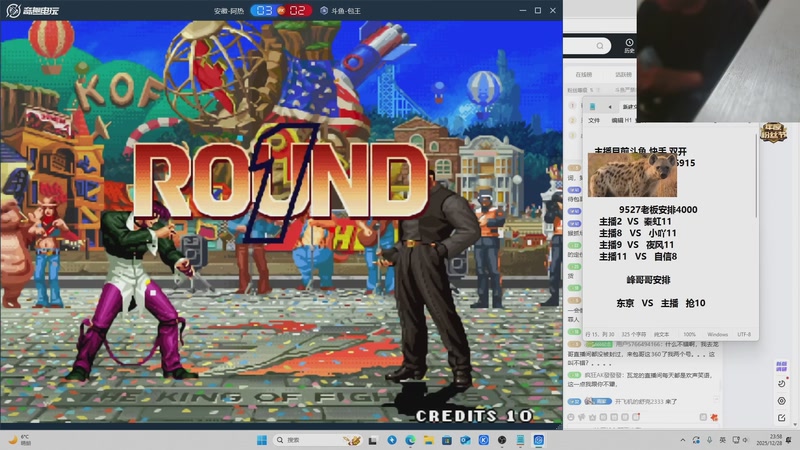Click the player name 安徽-阿热
Viewport: 800px width, 450px height.
(x=229, y=11)
